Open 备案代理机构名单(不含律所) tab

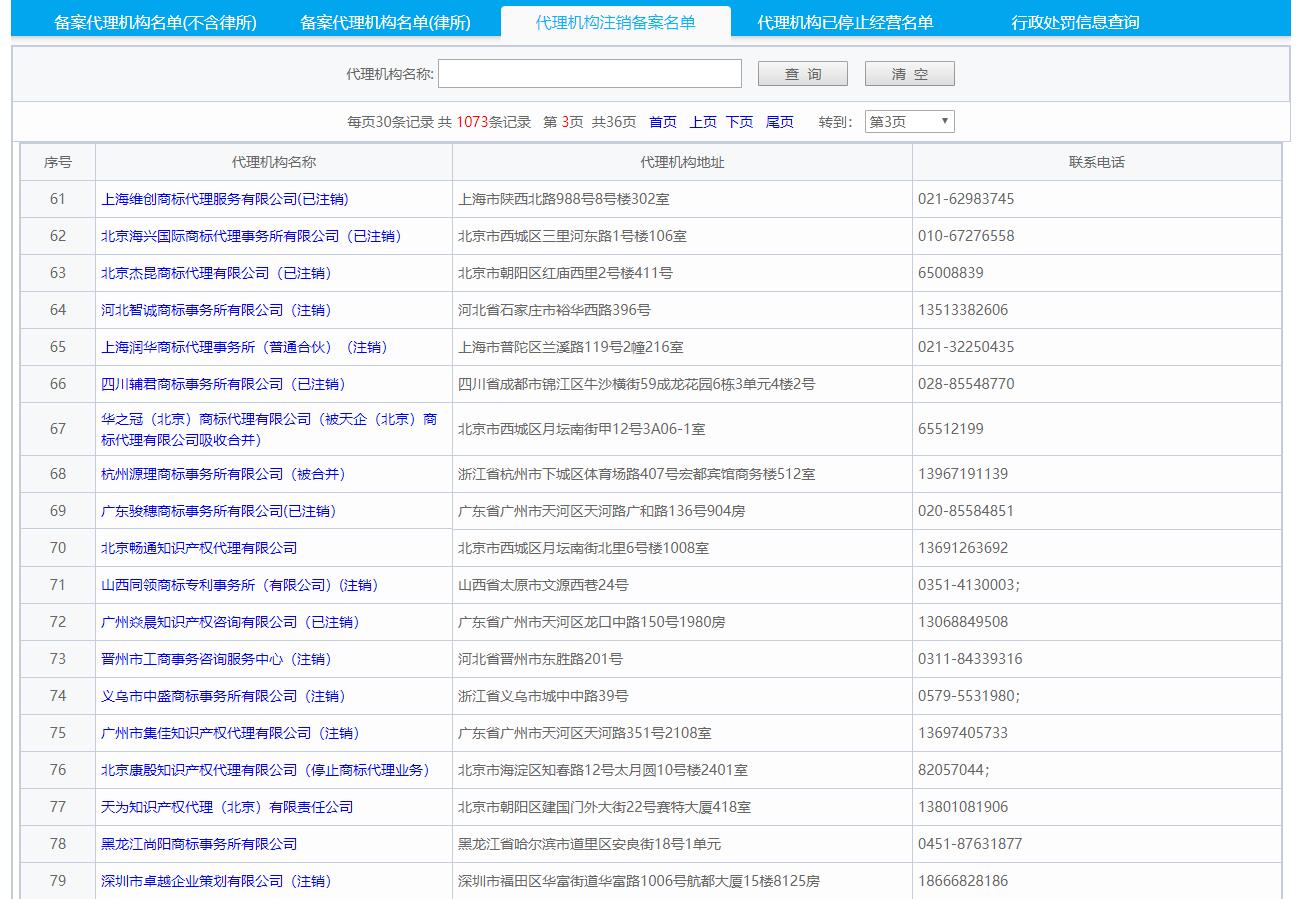coord(155,22)
